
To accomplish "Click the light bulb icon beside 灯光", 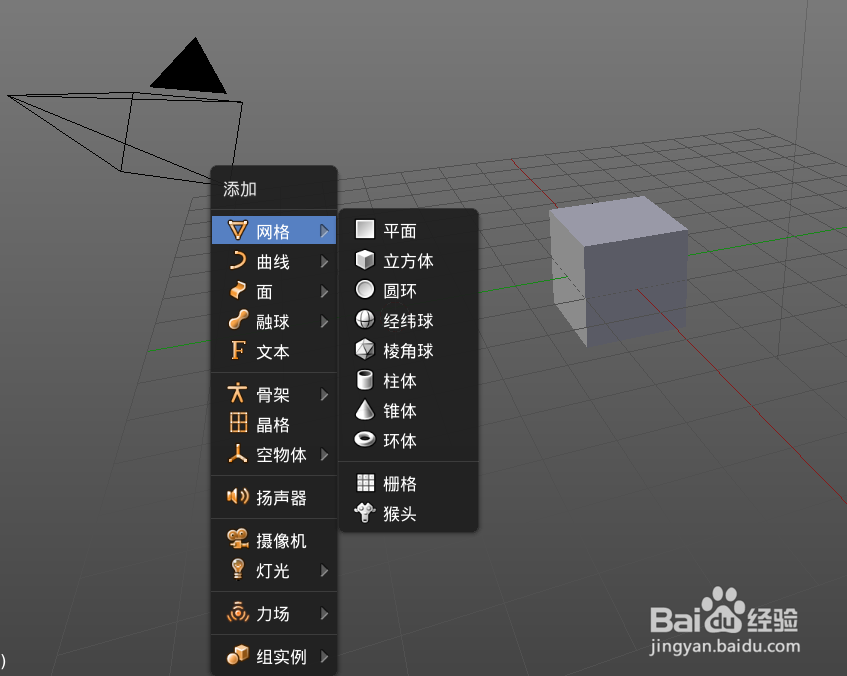I will [238, 569].
